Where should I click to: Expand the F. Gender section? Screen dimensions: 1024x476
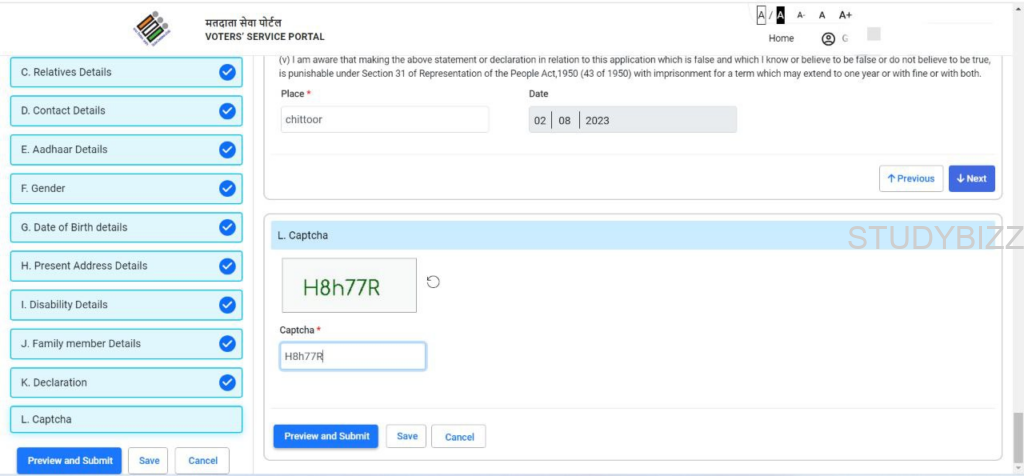click(x=110, y=188)
